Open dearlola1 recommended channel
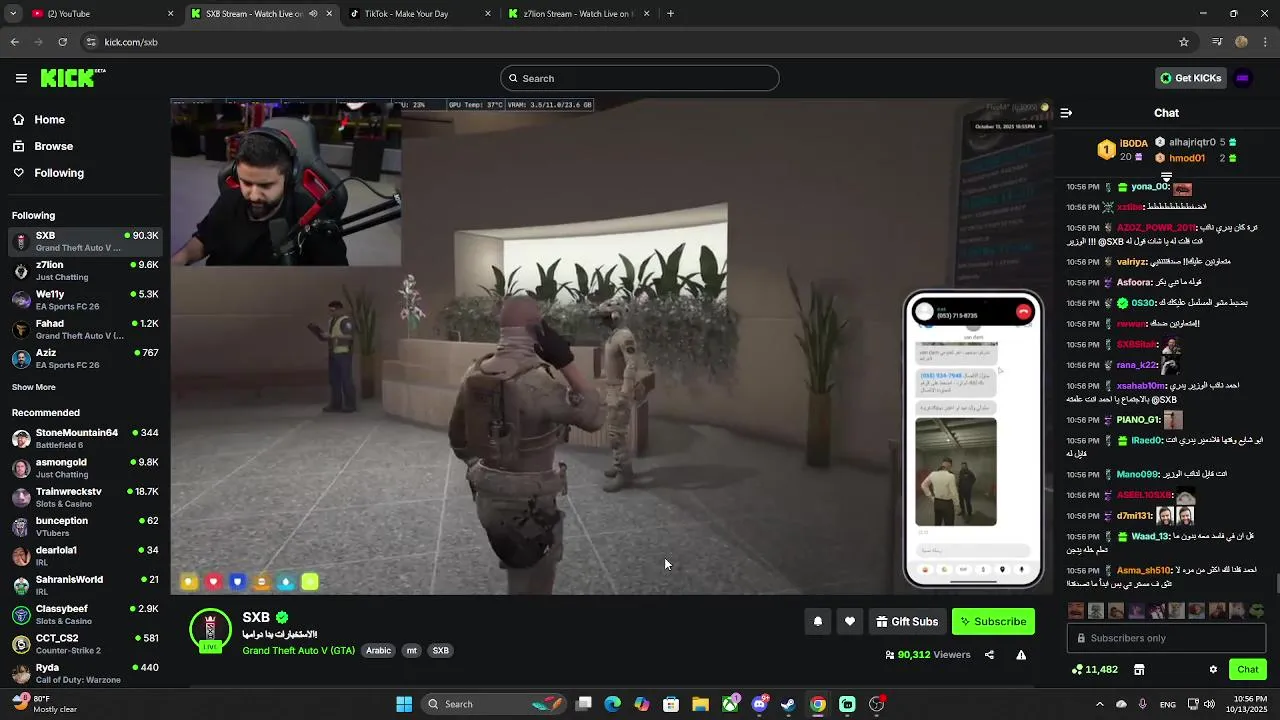Viewport: 1280px width, 720px height. coord(85,556)
